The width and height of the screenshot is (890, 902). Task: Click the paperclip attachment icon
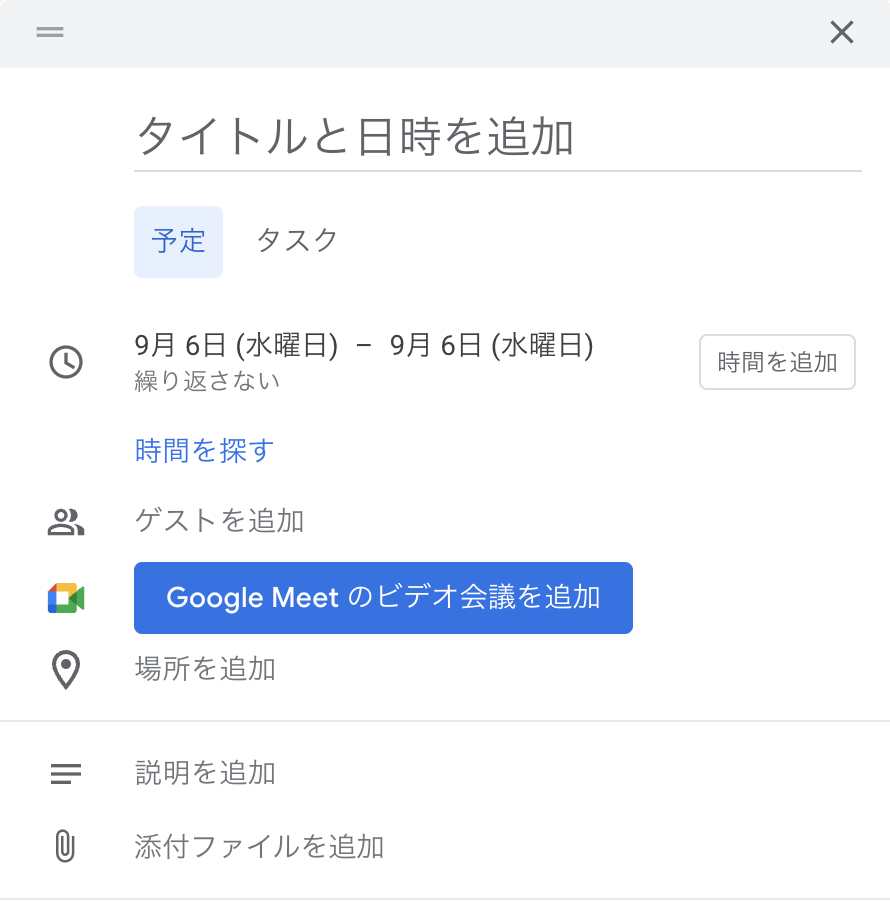click(66, 847)
